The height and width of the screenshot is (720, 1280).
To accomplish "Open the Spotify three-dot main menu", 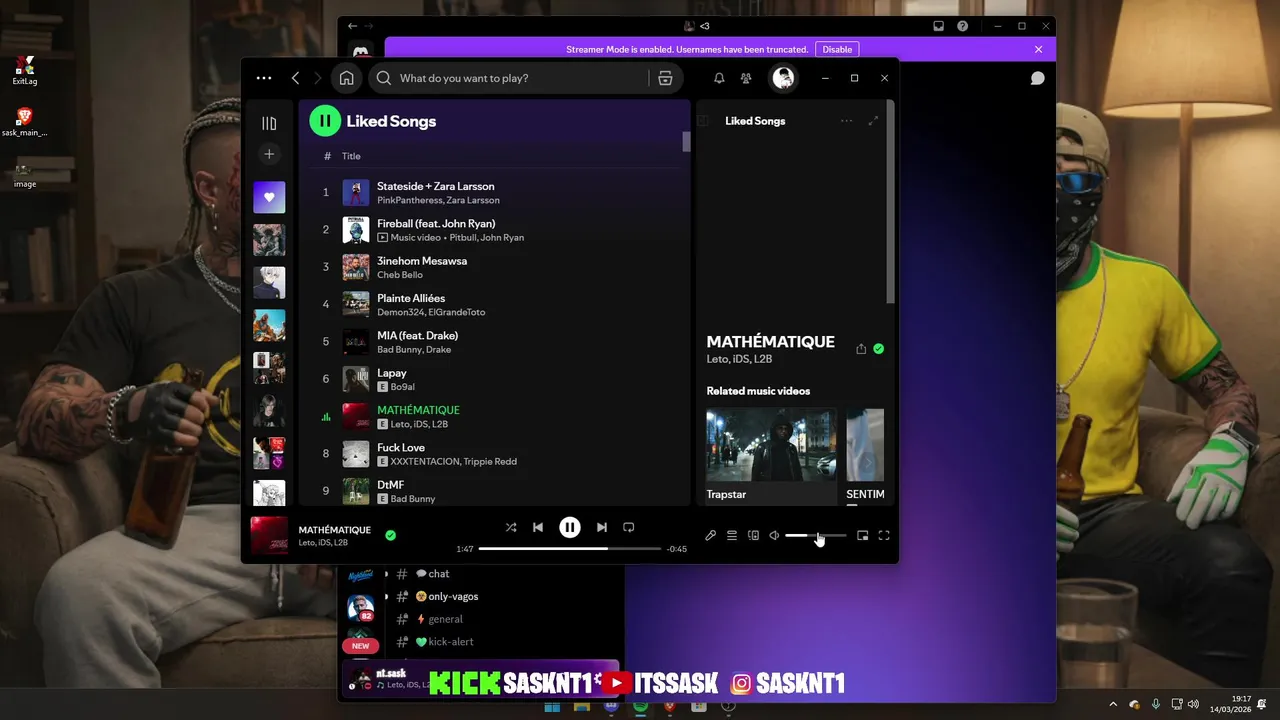I will (264, 78).
